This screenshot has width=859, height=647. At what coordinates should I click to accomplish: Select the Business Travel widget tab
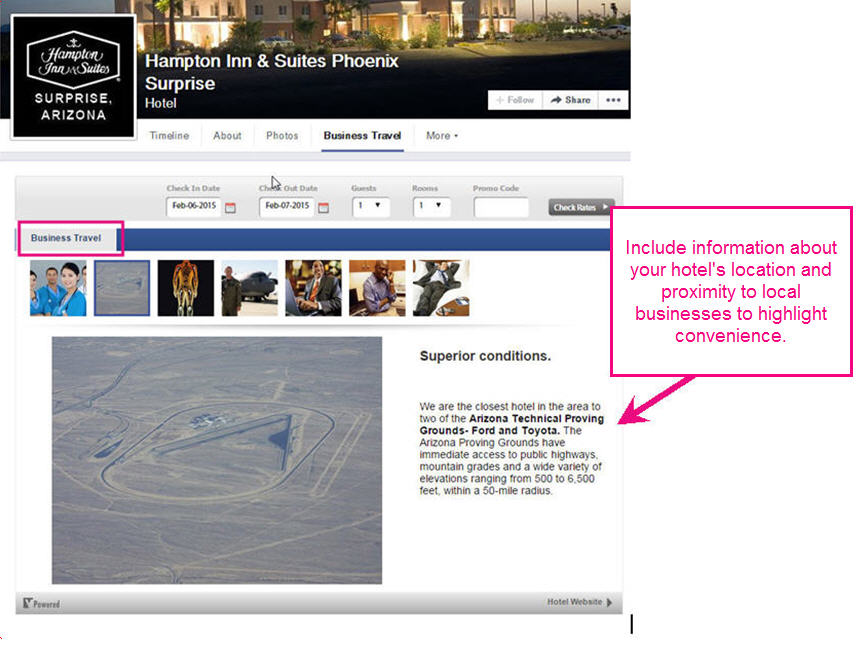(66, 238)
